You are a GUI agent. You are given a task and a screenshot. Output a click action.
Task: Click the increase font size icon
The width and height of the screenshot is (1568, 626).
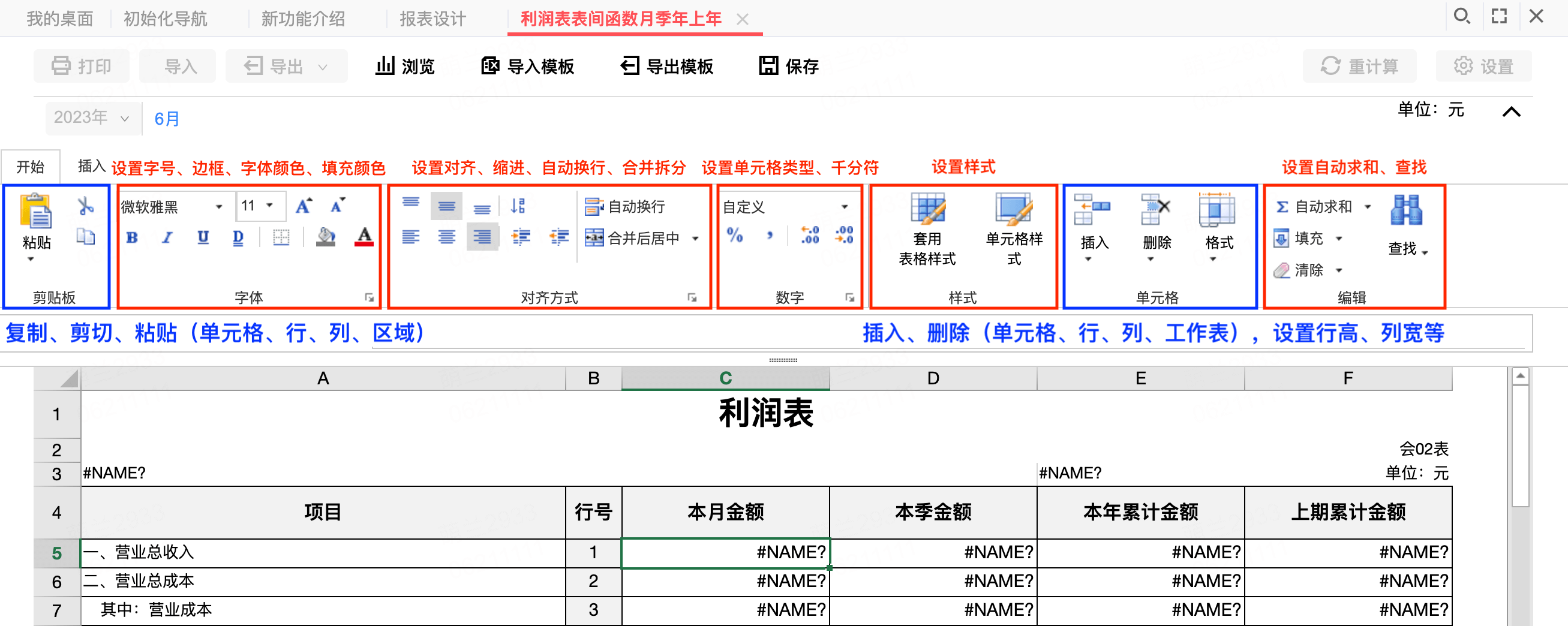(x=304, y=206)
